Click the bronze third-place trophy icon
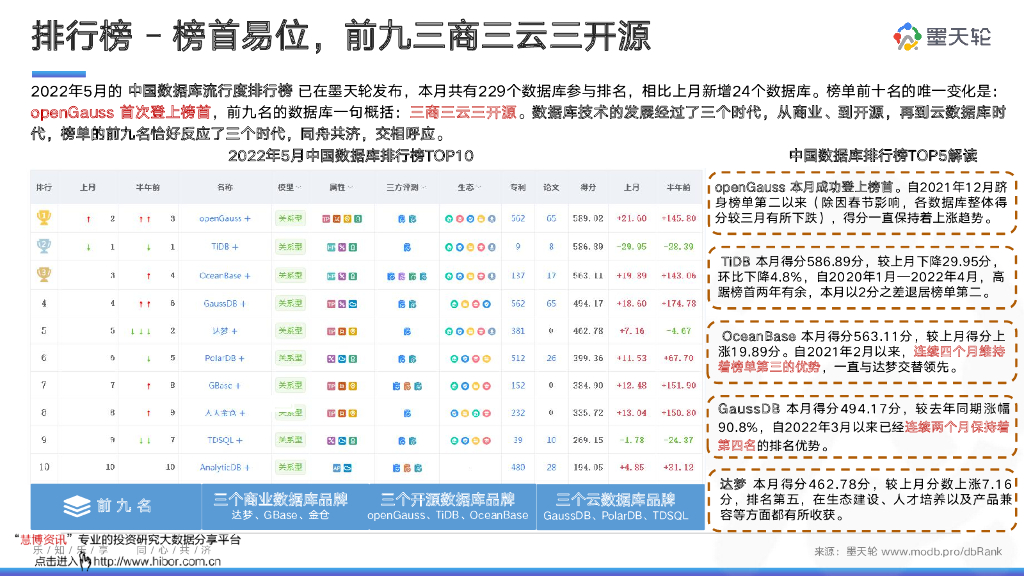This screenshot has width=1024, height=576. click(x=44, y=274)
